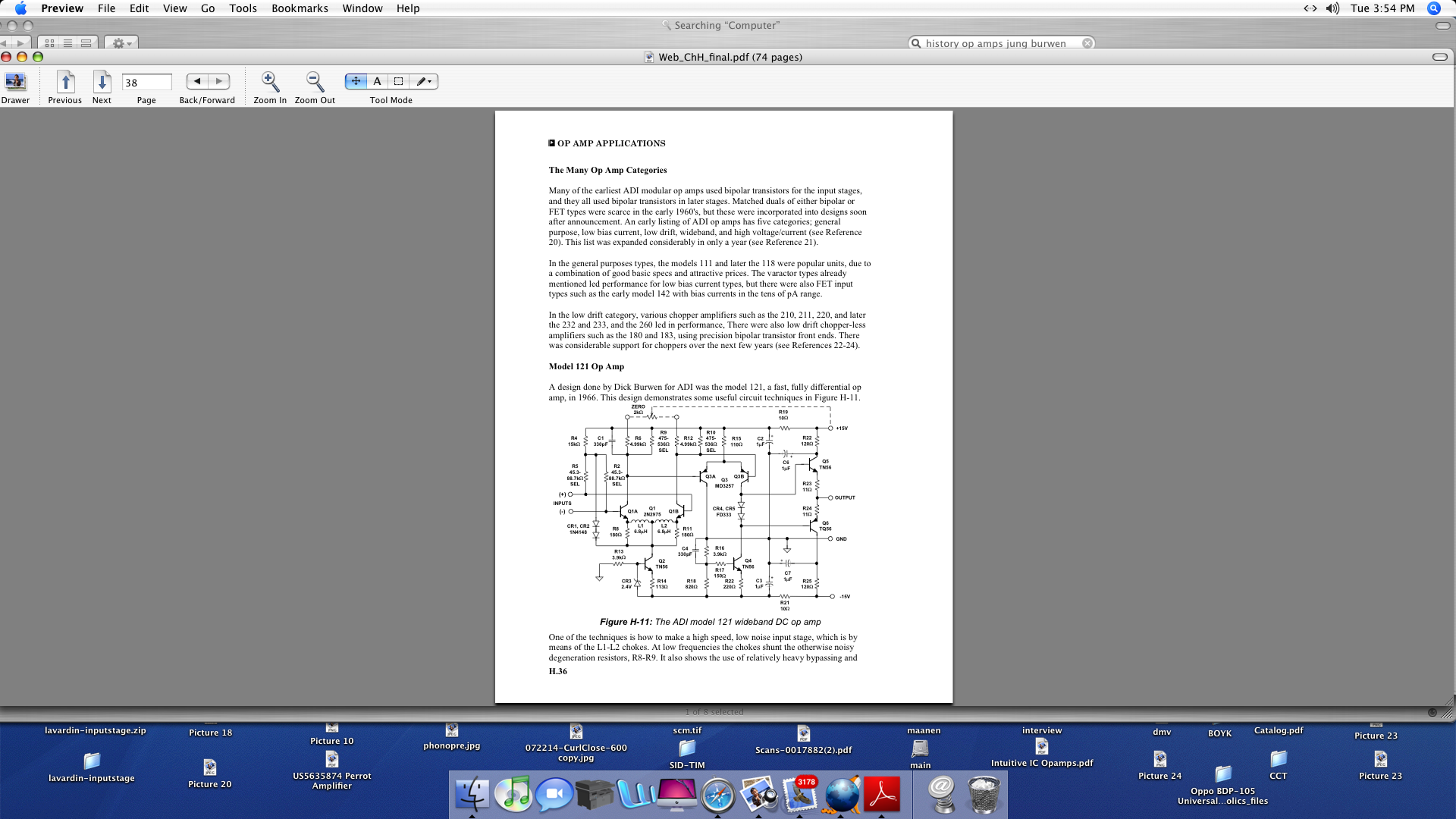Viewport: 1456px width, 819px height.
Task: Open the Bookmarks menu
Action: (300, 8)
